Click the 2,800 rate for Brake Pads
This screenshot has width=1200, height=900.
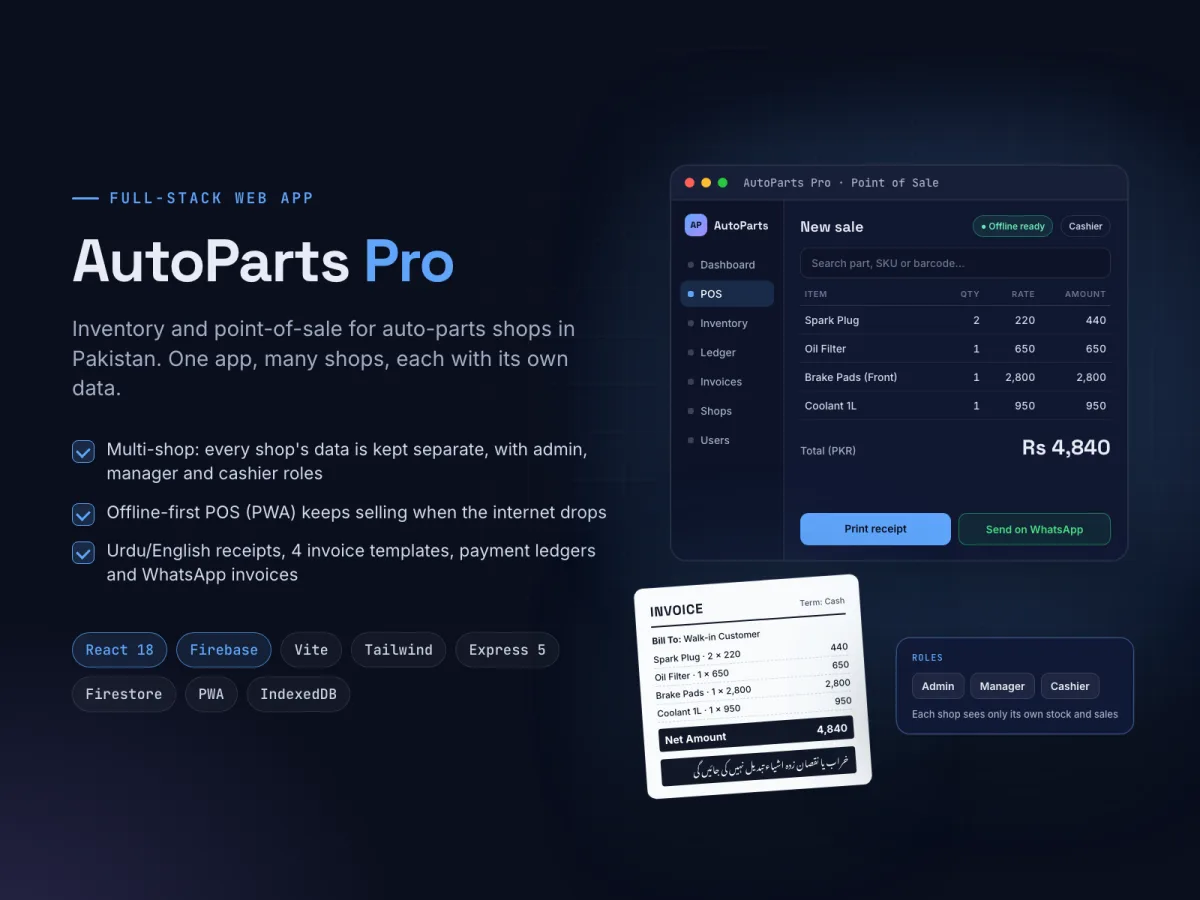click(x=1020, y=377)
